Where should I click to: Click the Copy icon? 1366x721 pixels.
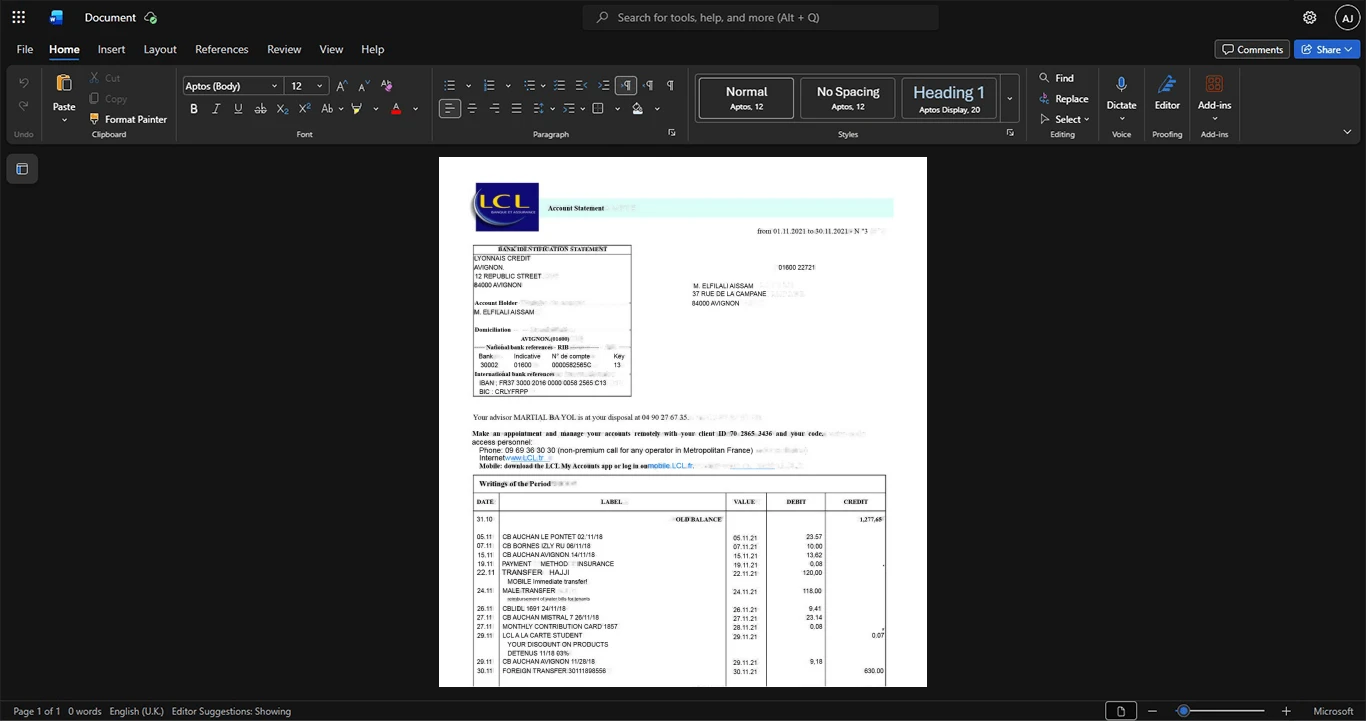pyautogui.click(x=95, y=98)
